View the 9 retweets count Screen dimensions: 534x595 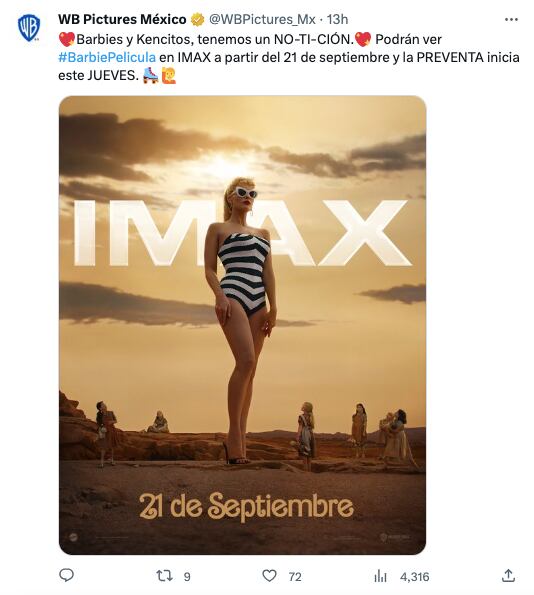[187, 577]
